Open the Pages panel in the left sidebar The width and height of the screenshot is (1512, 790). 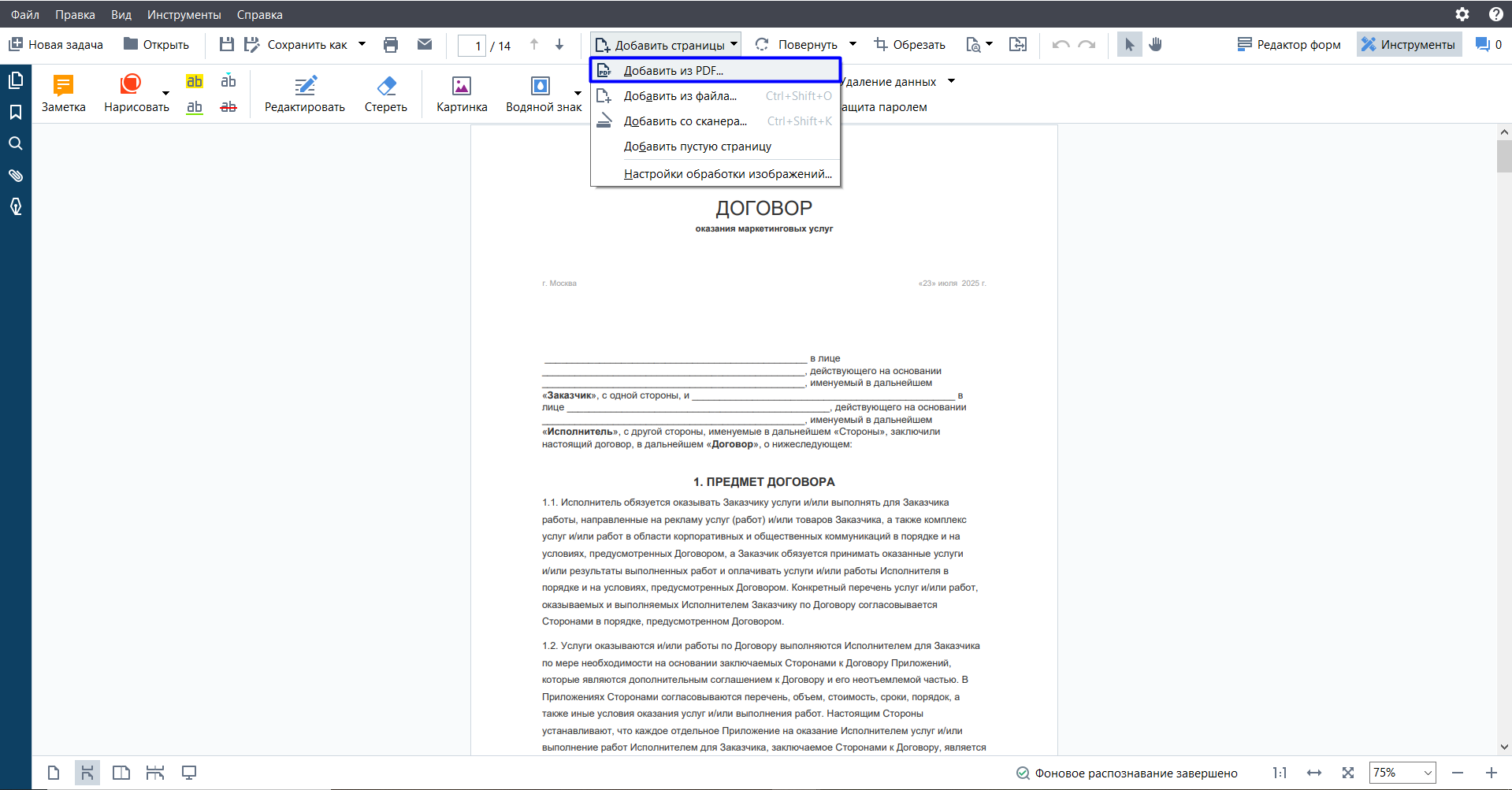coord(16,80)
